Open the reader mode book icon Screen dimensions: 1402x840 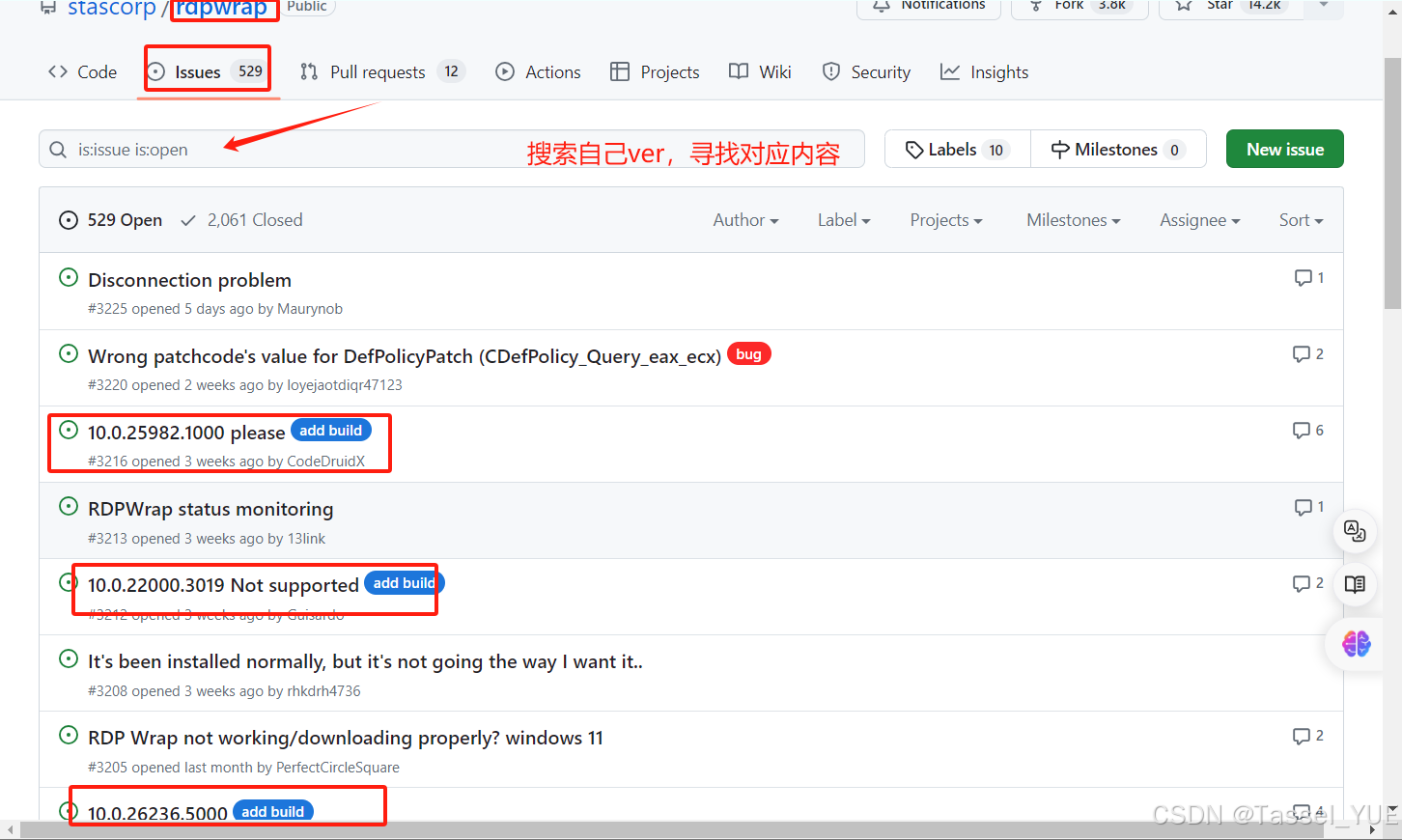pyautogui.click(x=1355, y=584)
